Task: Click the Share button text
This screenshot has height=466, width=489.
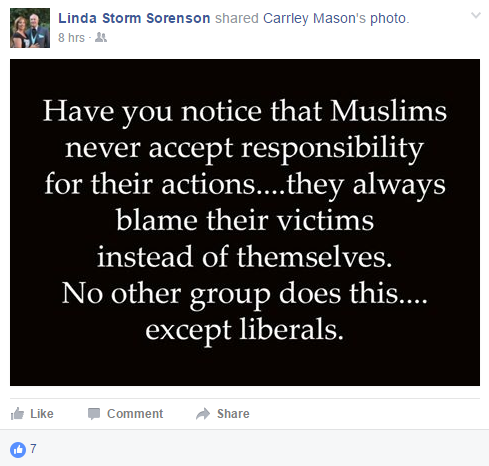Action: tap(233, 414)
